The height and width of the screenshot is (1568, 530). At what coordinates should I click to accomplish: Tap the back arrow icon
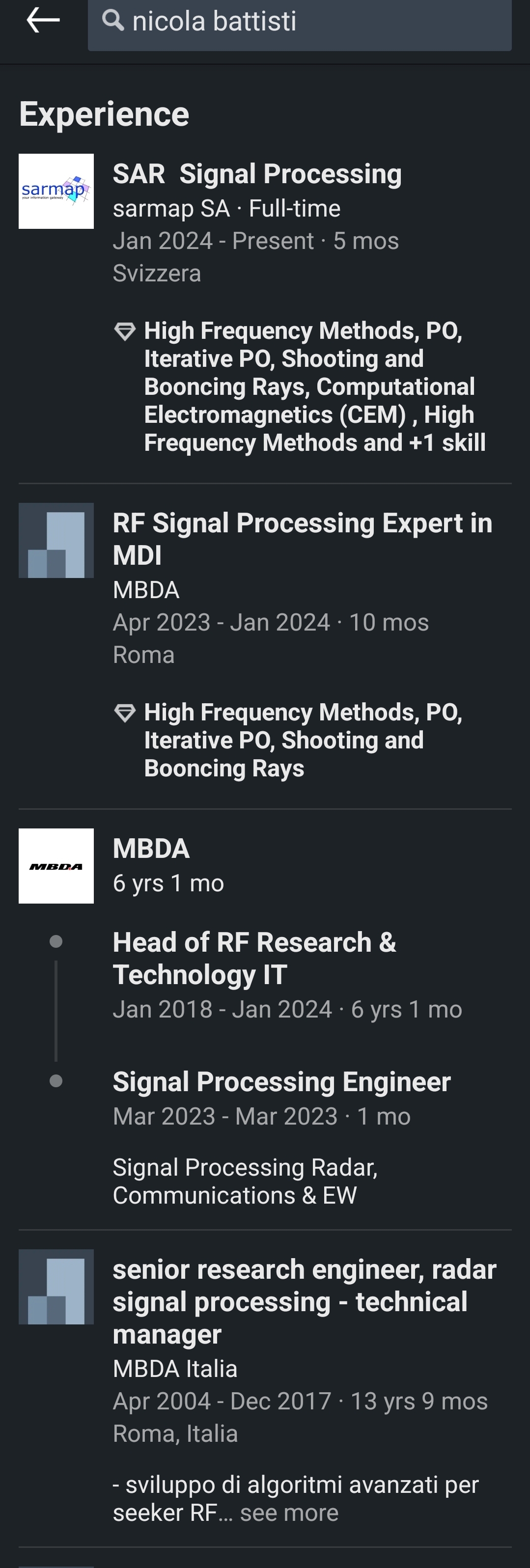coord(43,21)
